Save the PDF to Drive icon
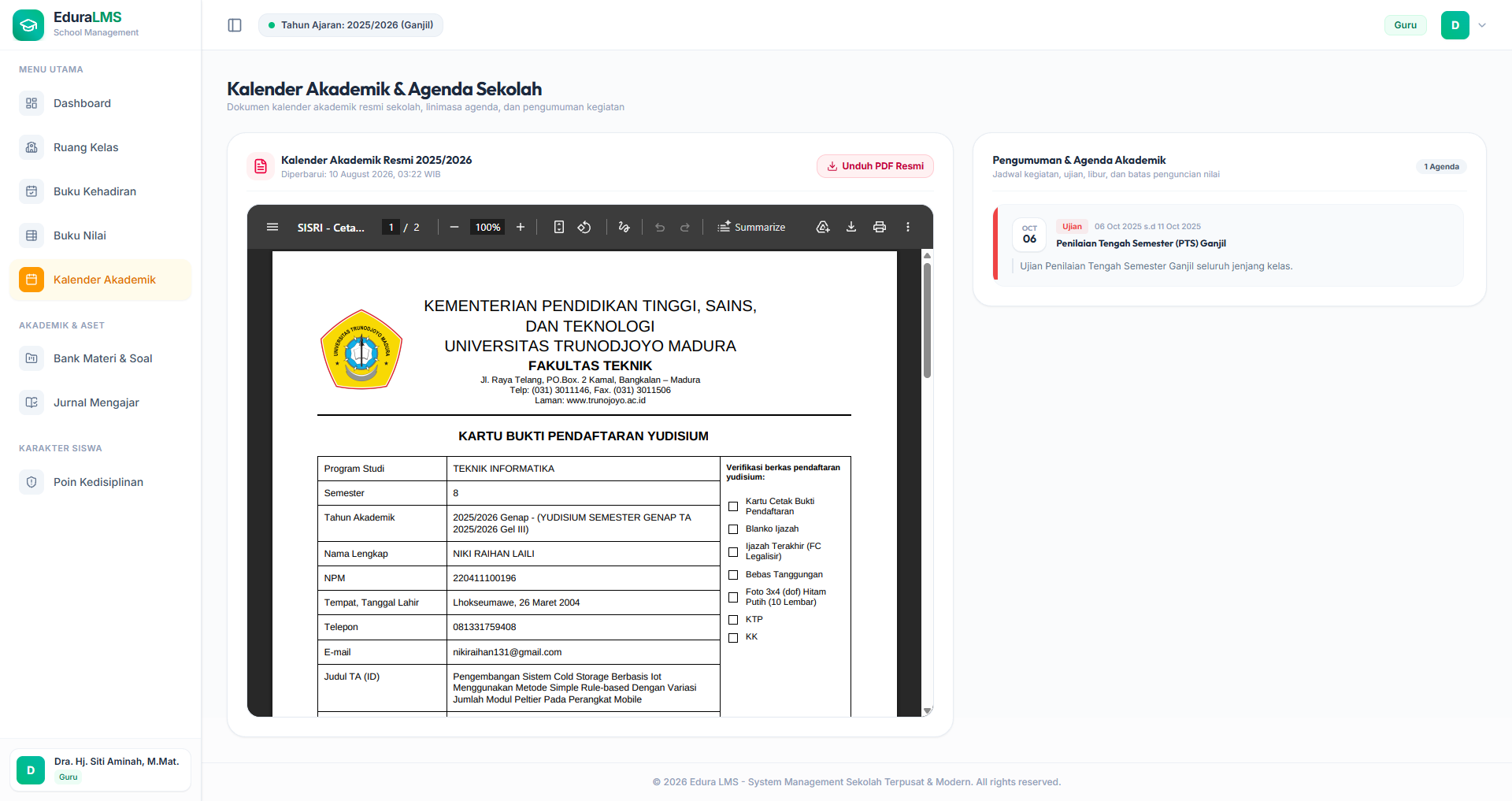Viewport: 1512px width, 801px height. (823, 227)
